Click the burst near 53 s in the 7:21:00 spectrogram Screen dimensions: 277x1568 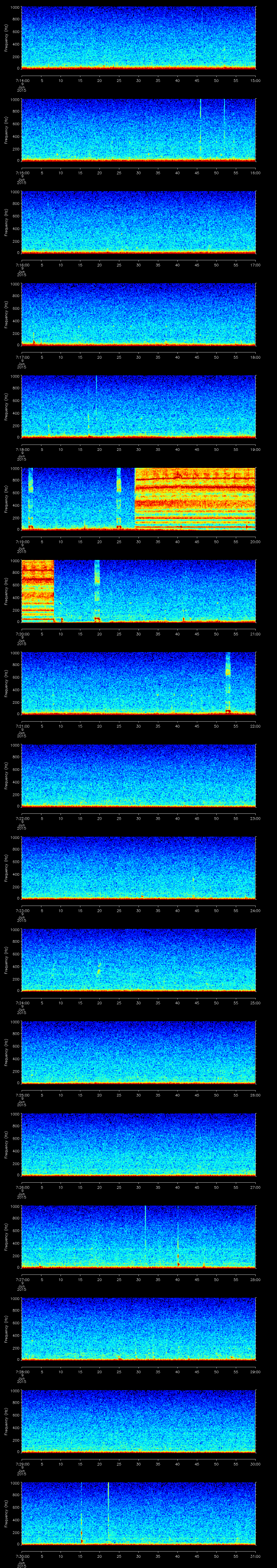tap(228, 683)
